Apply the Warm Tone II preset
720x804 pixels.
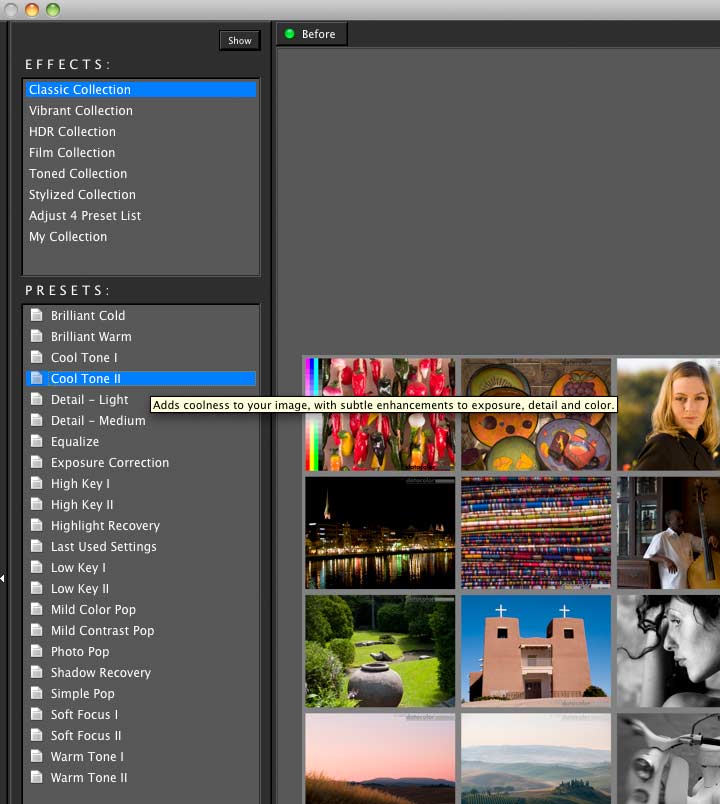coord(141,777)
